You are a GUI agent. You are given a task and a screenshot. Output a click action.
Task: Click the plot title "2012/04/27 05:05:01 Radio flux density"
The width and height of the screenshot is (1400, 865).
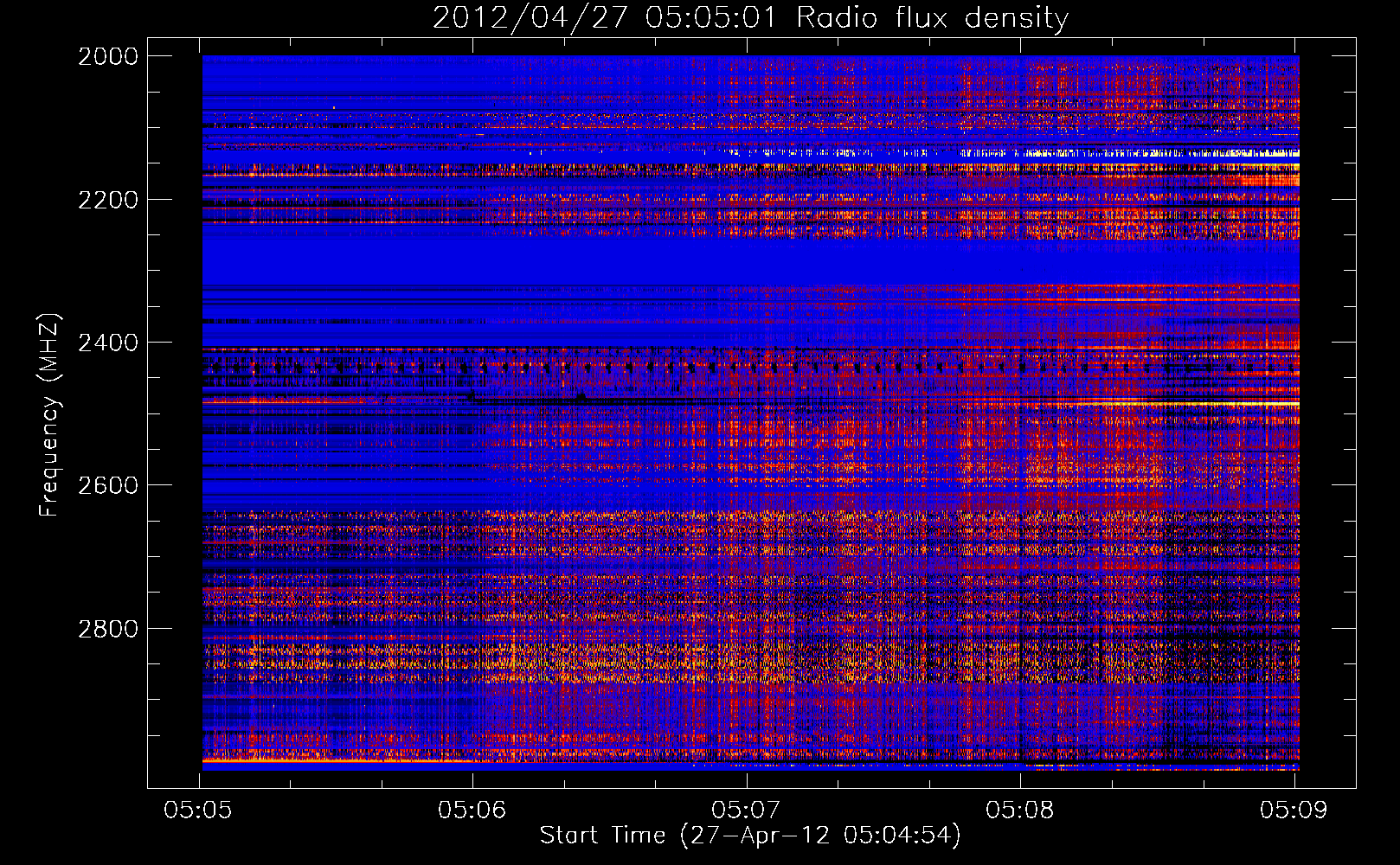750,17
